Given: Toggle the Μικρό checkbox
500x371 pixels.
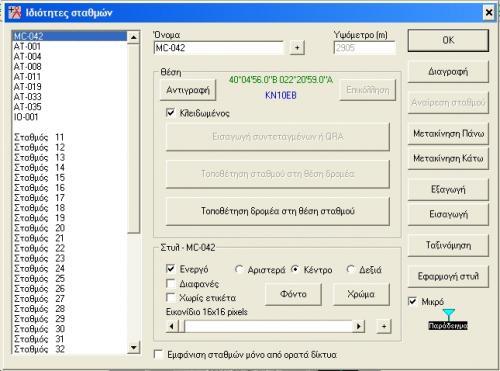Looking at the screenshot, I should [413, 301].
